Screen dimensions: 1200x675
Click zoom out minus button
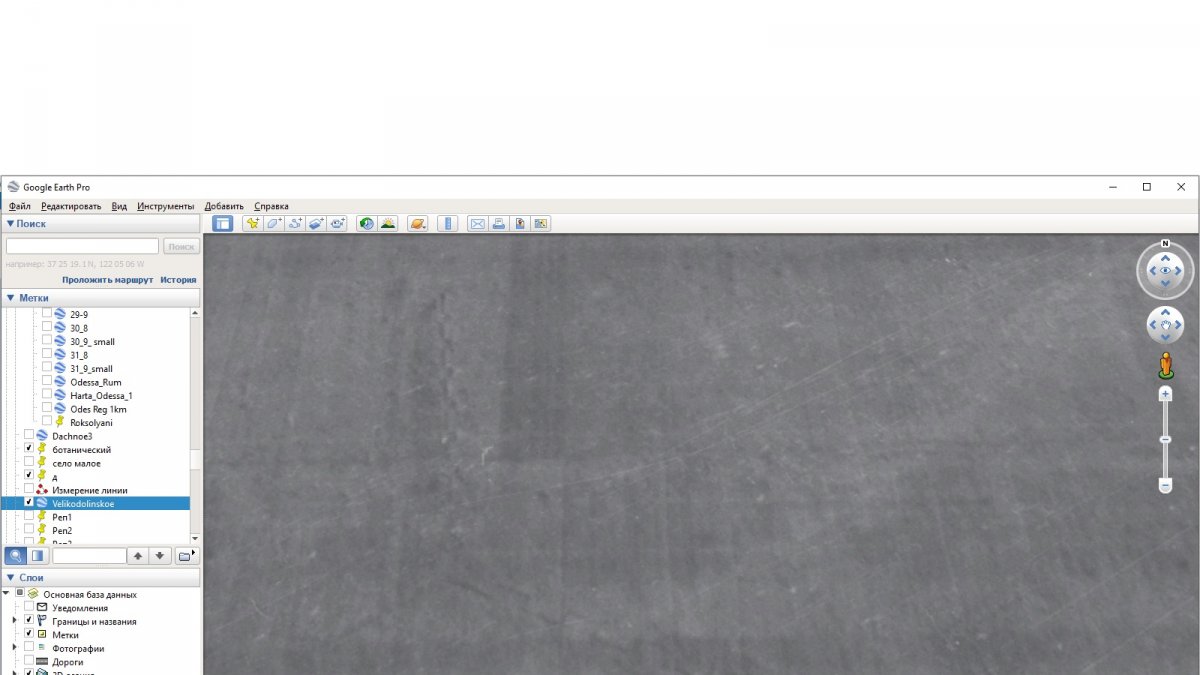coord(1165,485)
